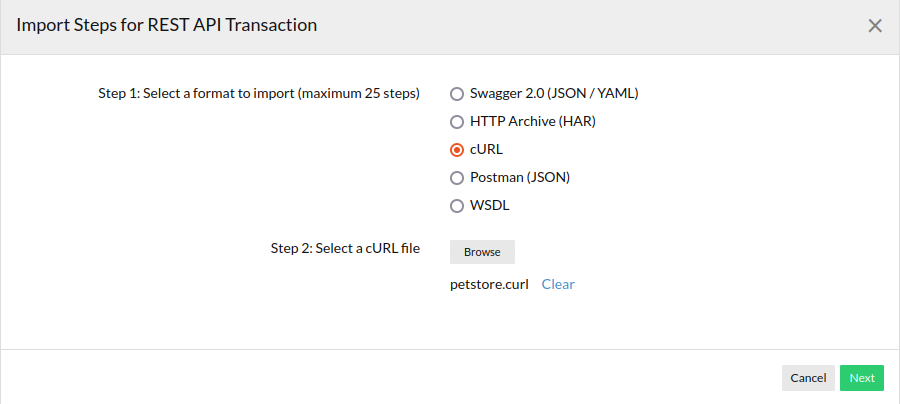The height and width of the screenshot is (404, 900).
Task: Click the "Step 2: Select a cURL file" label
Action: click(x=345, y=248)
